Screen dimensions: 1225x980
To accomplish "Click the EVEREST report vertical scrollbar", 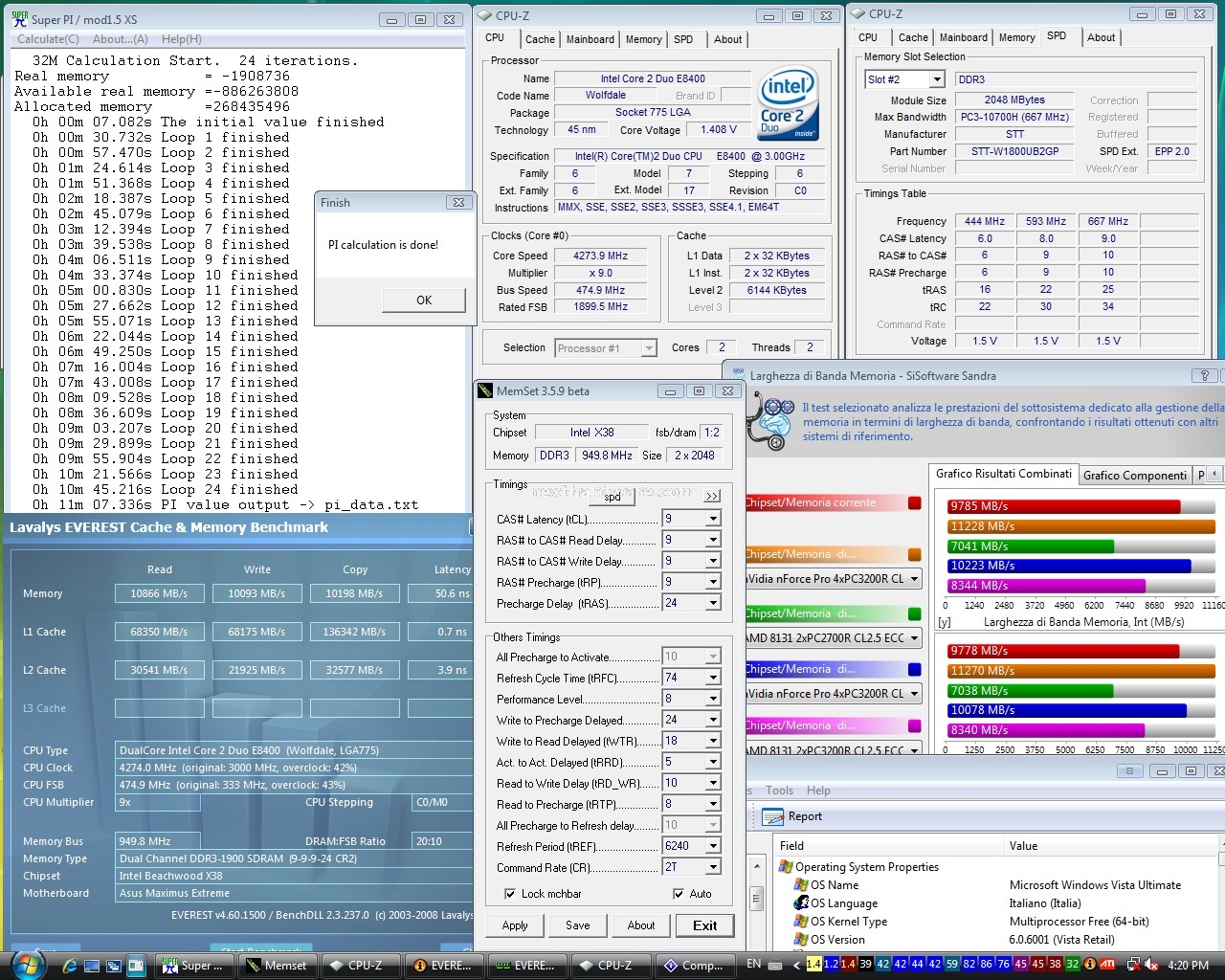I will pyautogui.click(x=756, y=900).
